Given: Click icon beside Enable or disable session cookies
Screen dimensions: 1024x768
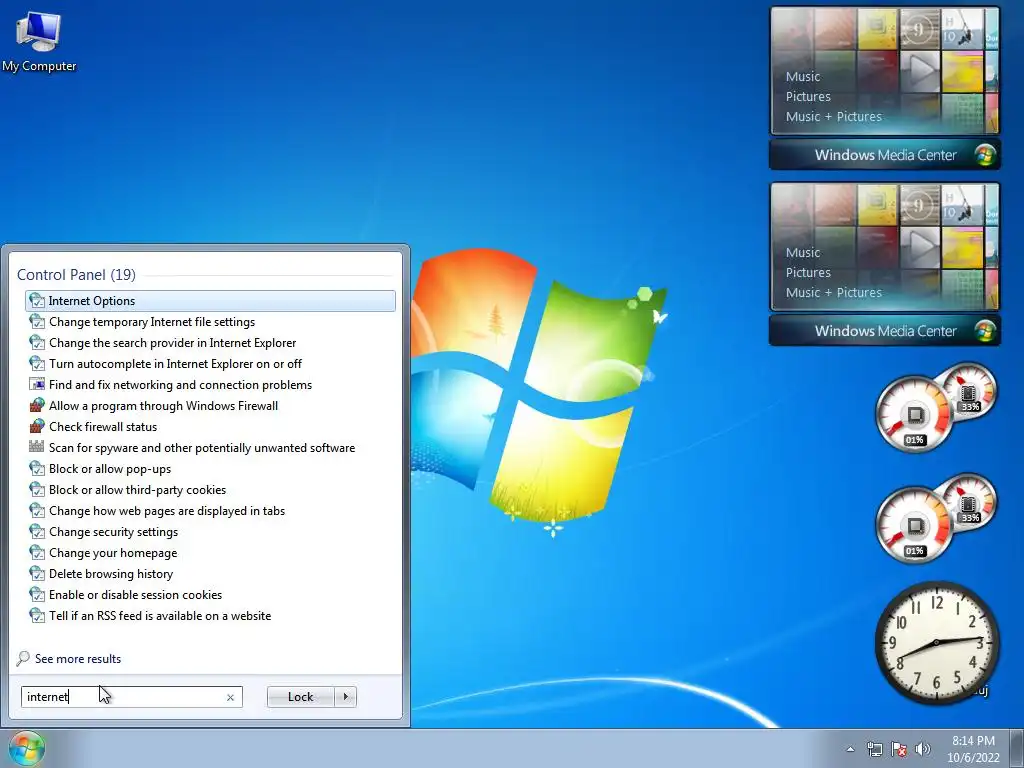Looking at the screenshot, I should click(37, 594).
